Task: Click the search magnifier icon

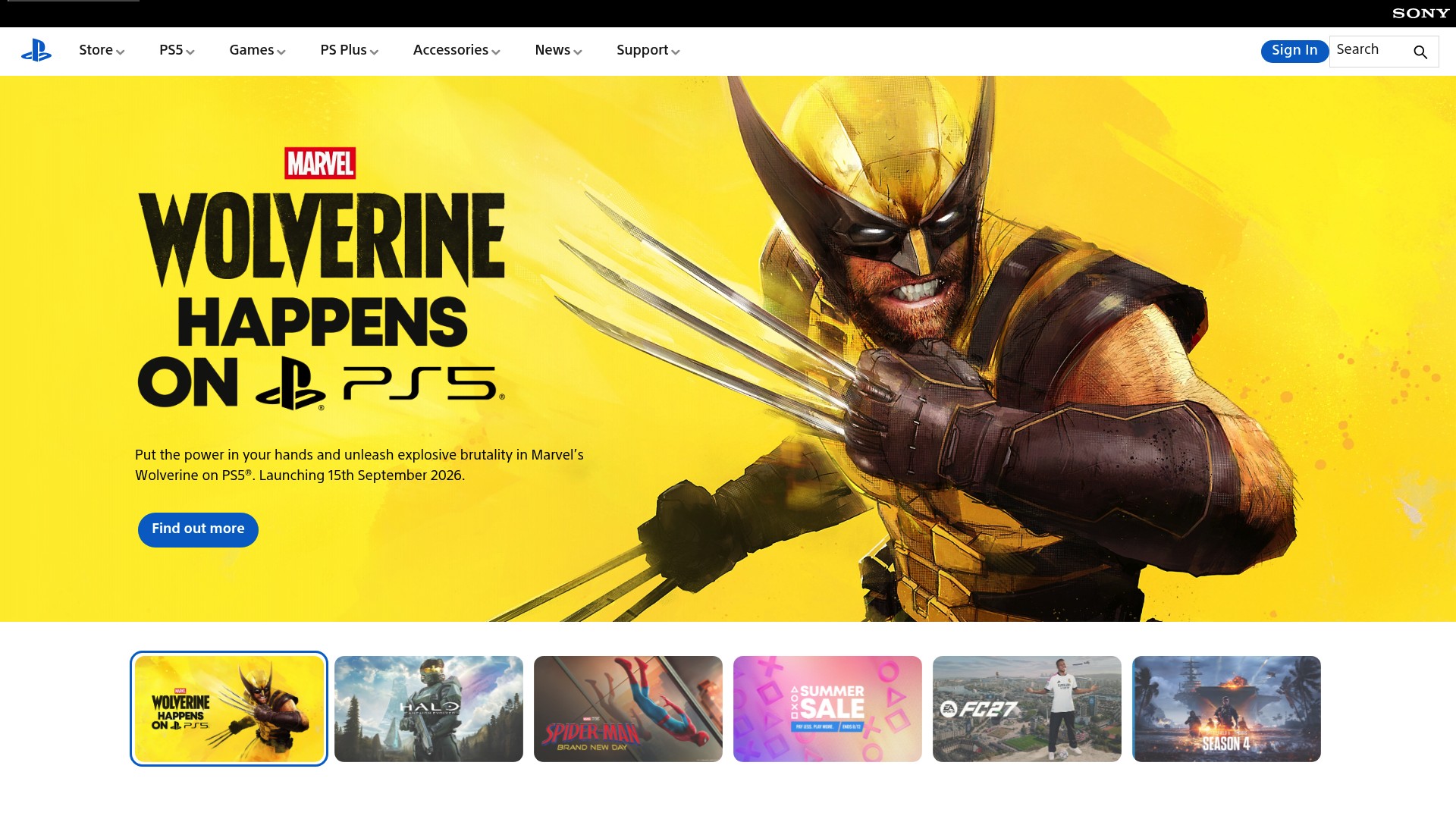Action: [x=1420, y=52]
